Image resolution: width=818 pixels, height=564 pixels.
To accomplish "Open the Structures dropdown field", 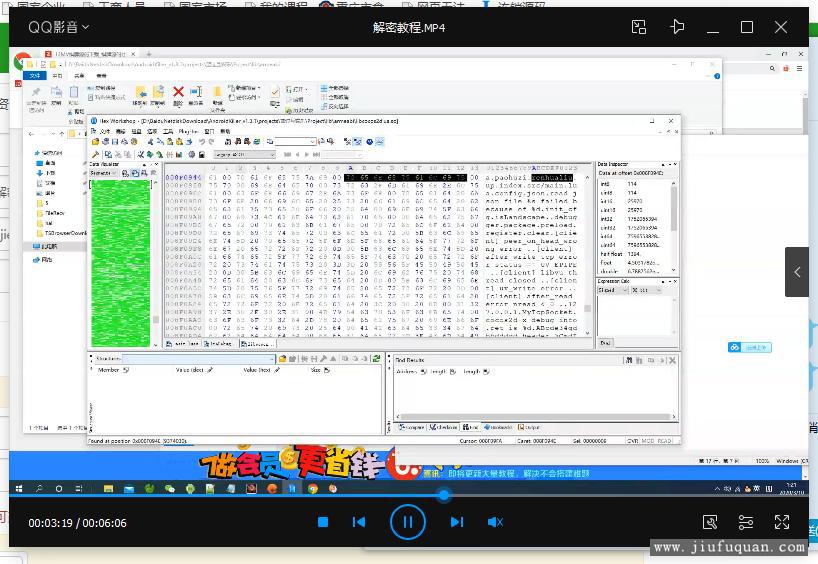I will (199, 359).
